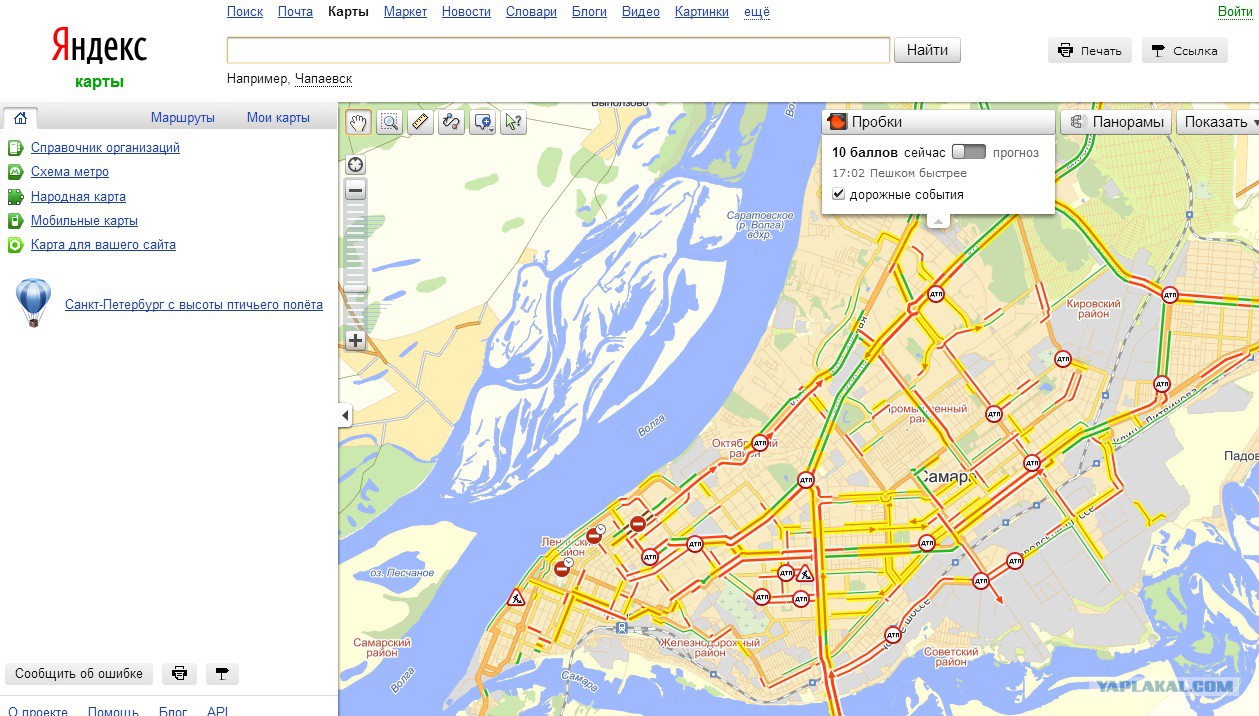Click the Народная карта green icon
Image resolution: width=1259 pixels, height=716 pixels.
coord(15,197)
